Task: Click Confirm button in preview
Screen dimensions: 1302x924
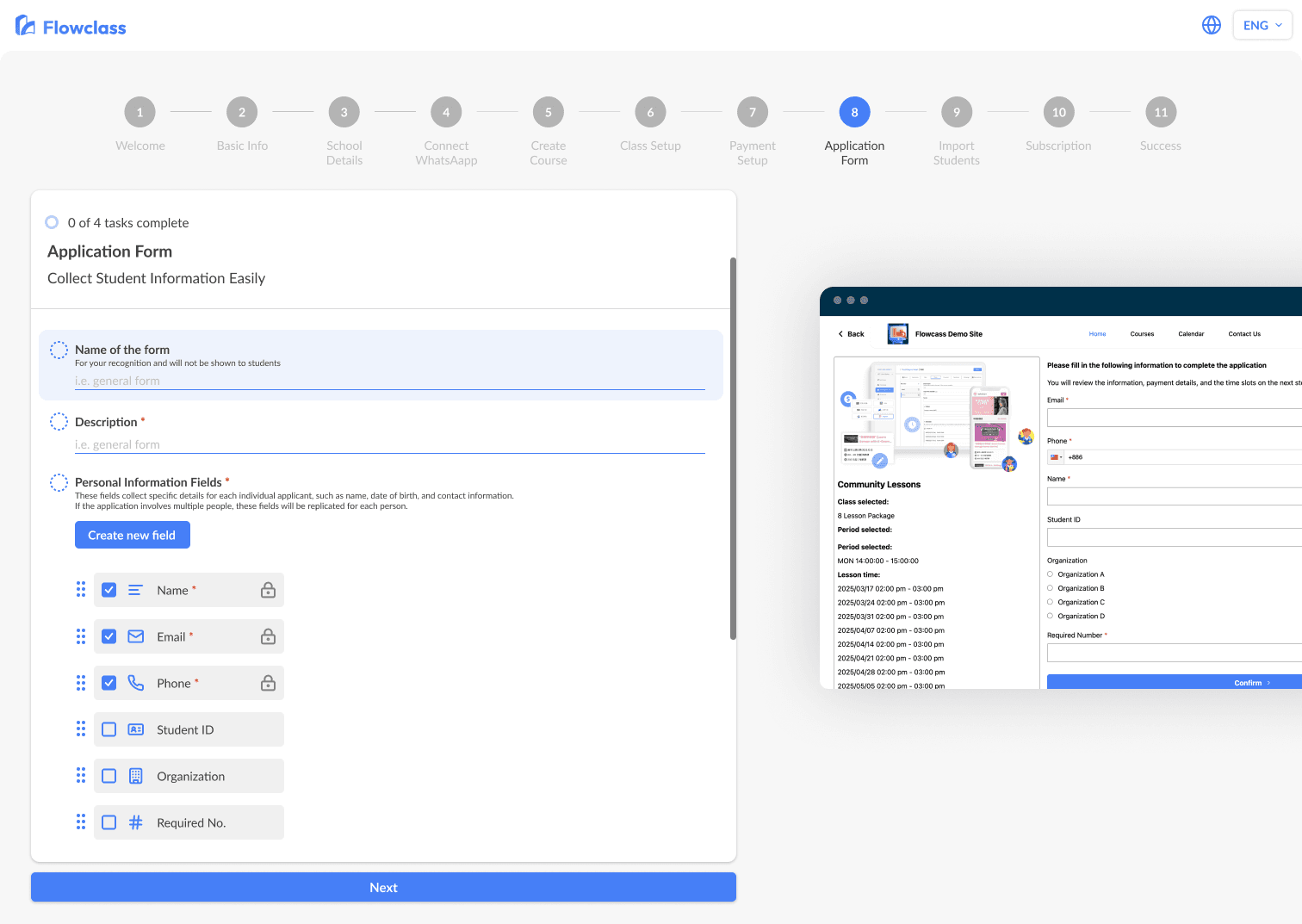Action: click(1175, 682)
